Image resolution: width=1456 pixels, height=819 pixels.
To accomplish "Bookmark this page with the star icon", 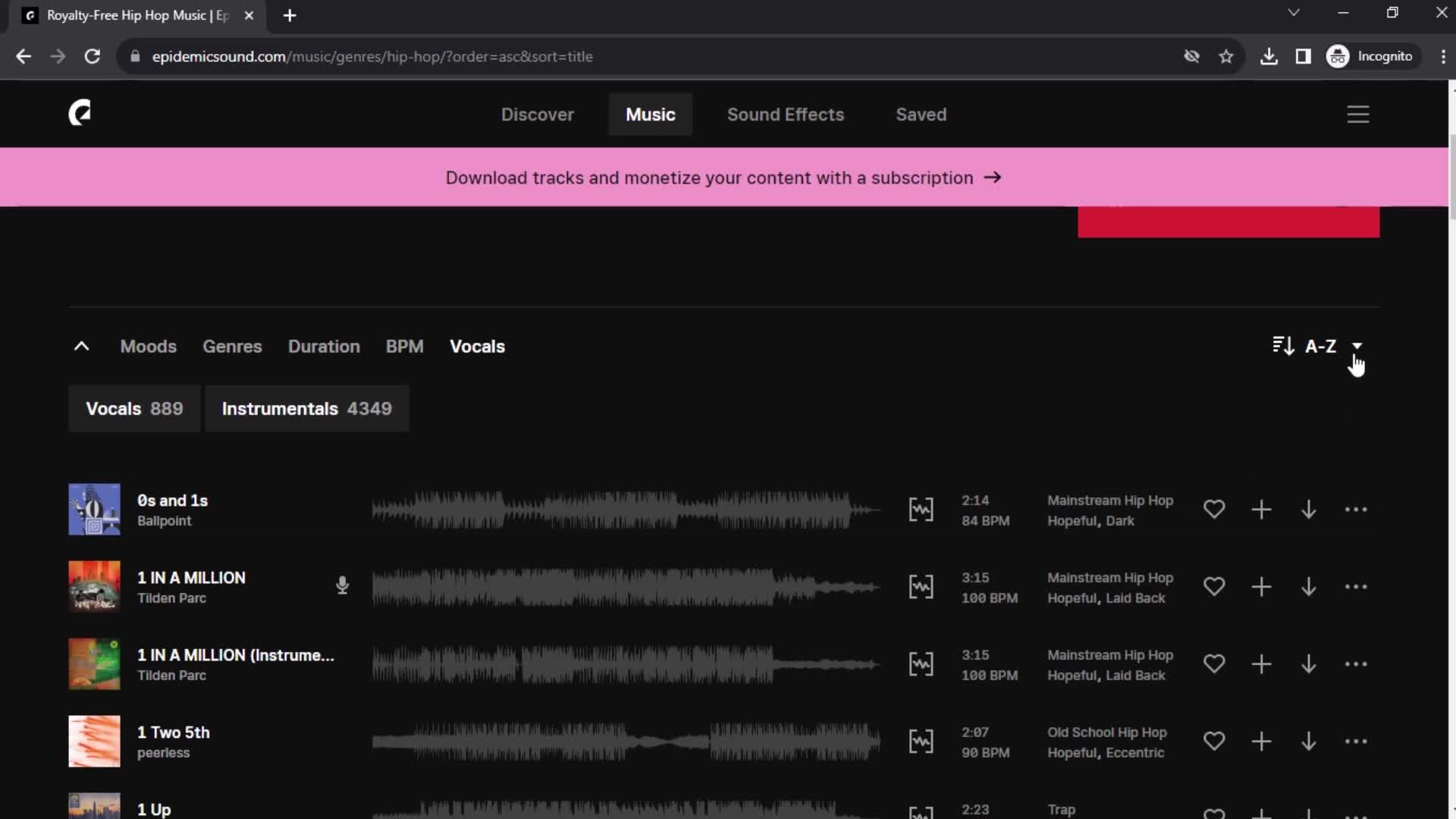I will point(1226,57).
